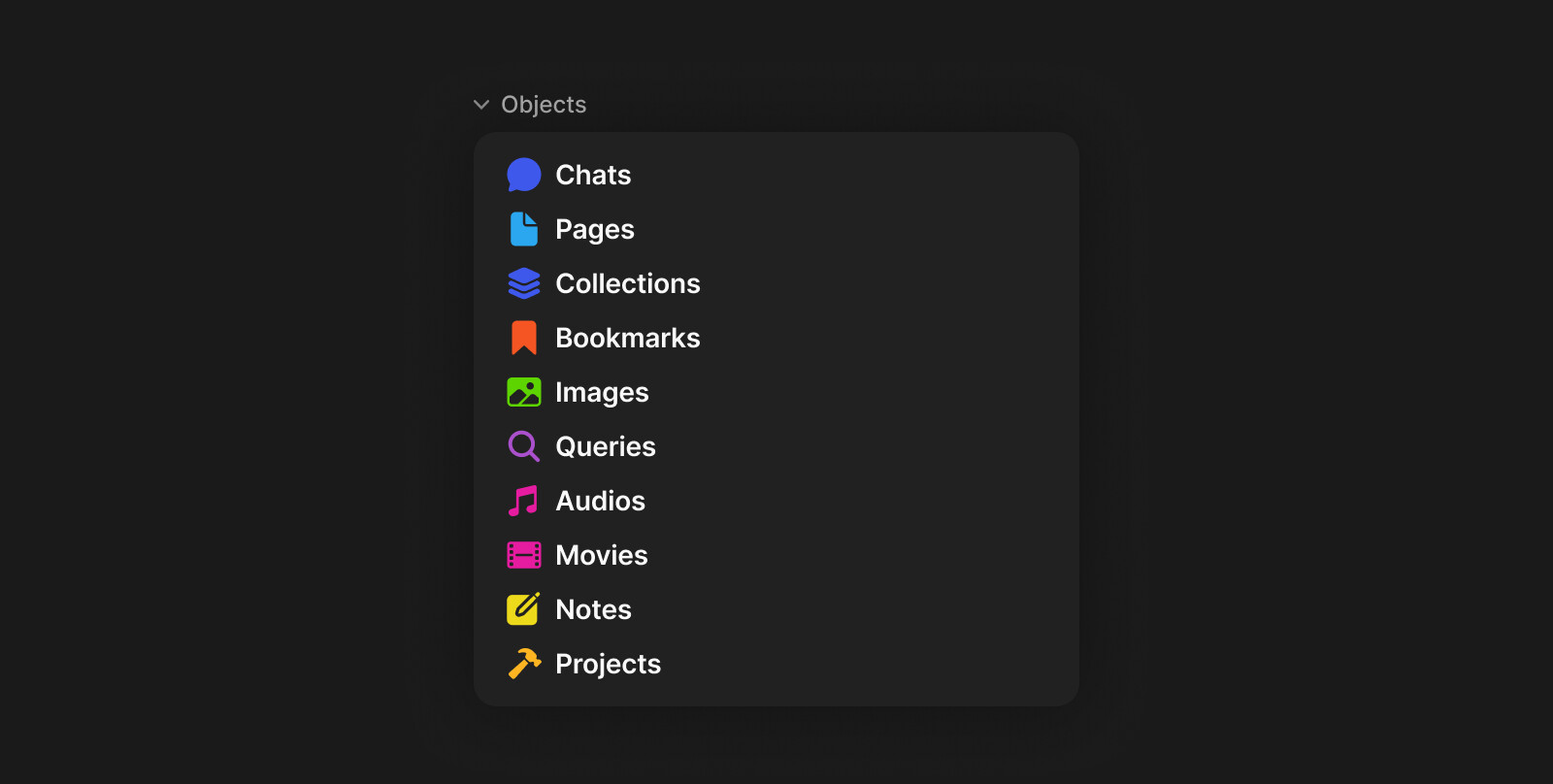1553x784 pixels.
Task: Click the yellow Notes pencil icon
Action: point(524,609)
